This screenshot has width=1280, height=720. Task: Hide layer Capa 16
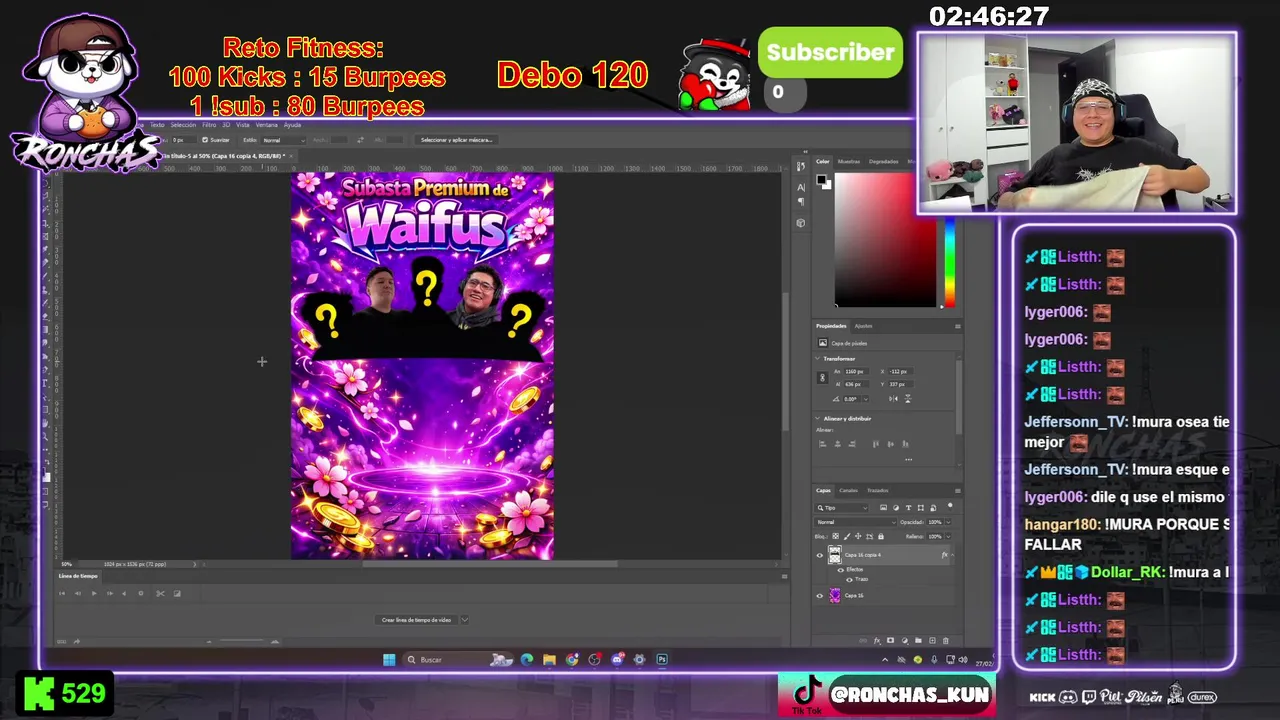tap(820, 596)
